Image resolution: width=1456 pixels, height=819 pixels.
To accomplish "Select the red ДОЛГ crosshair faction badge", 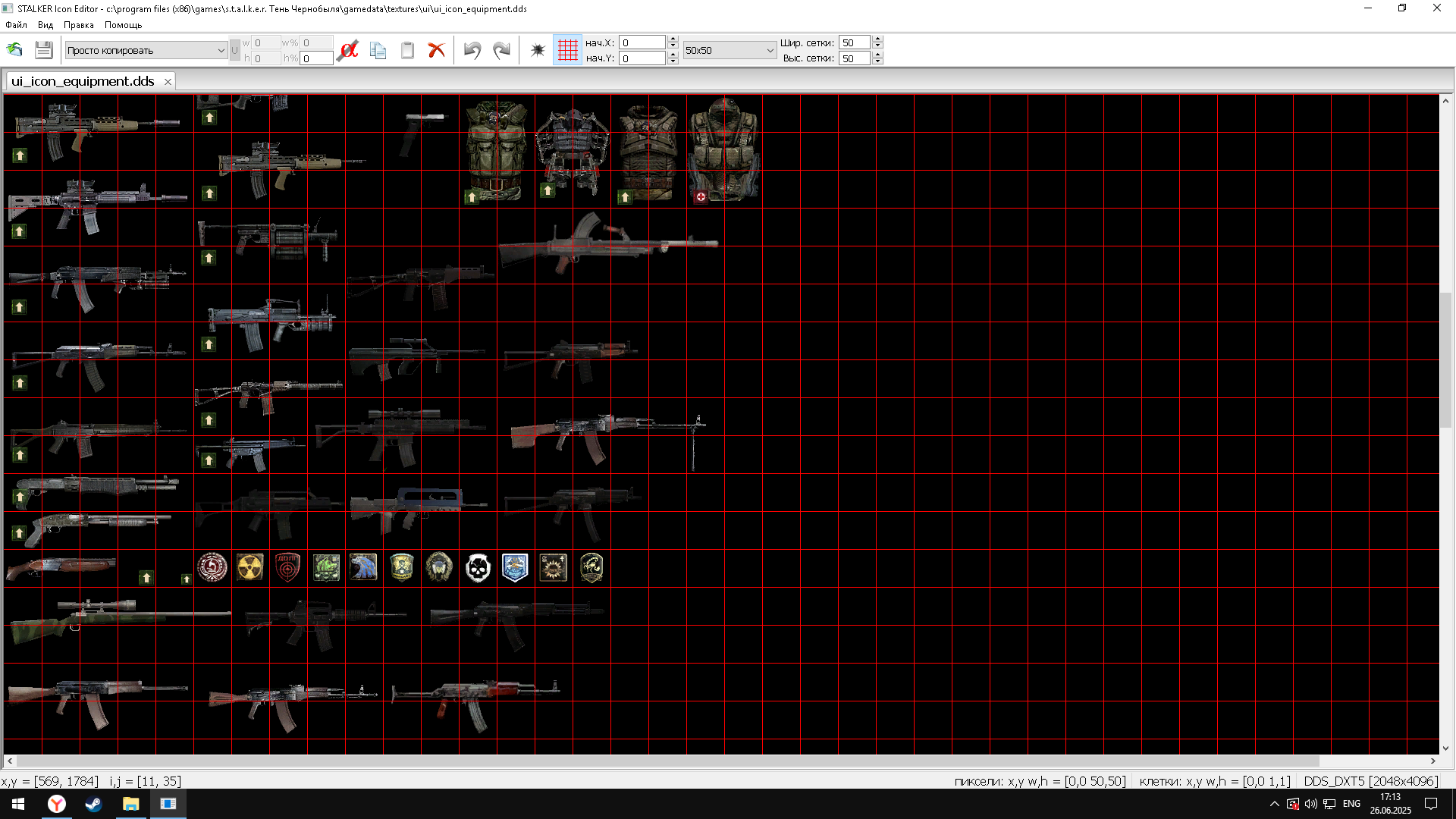I will [x=288, y=567].
